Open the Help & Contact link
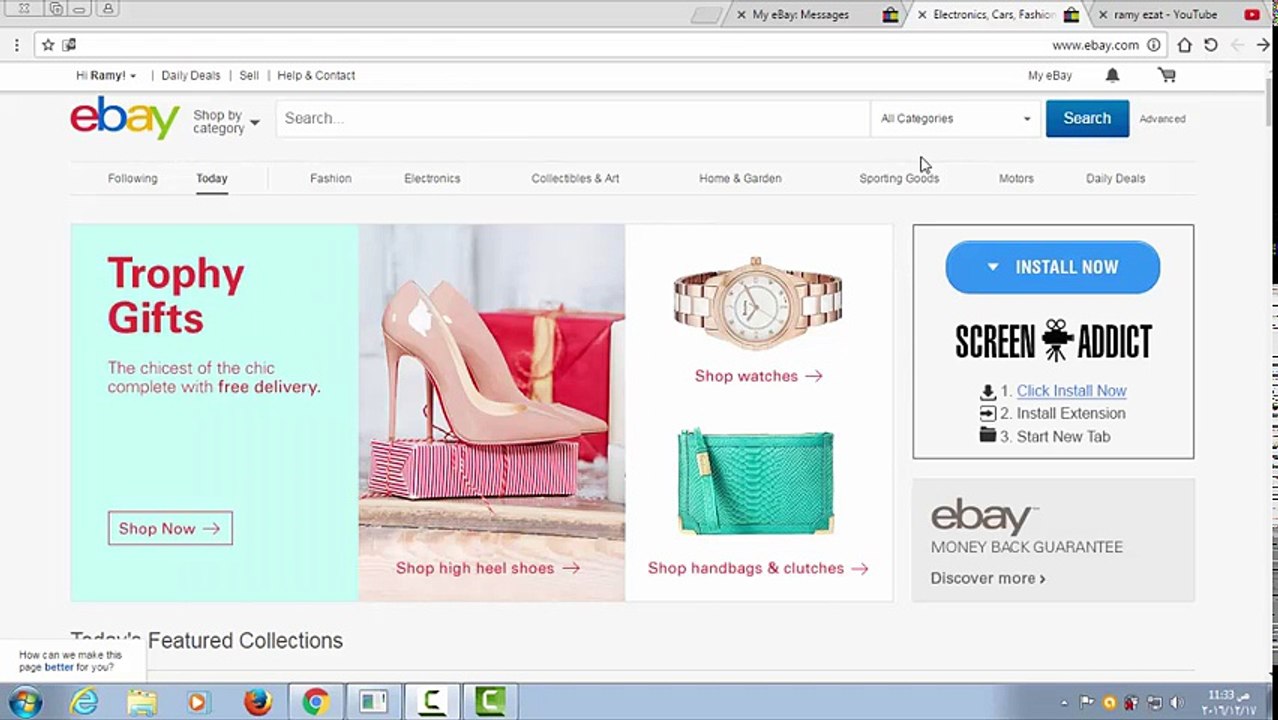The height and width of the screenshot is (720, 1278). pos(316,75)
